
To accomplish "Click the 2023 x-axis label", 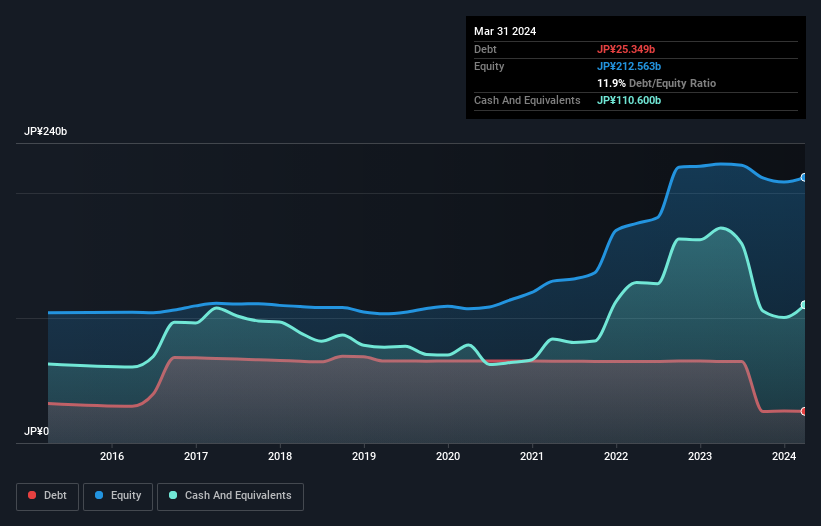I will tap(700, 456).
